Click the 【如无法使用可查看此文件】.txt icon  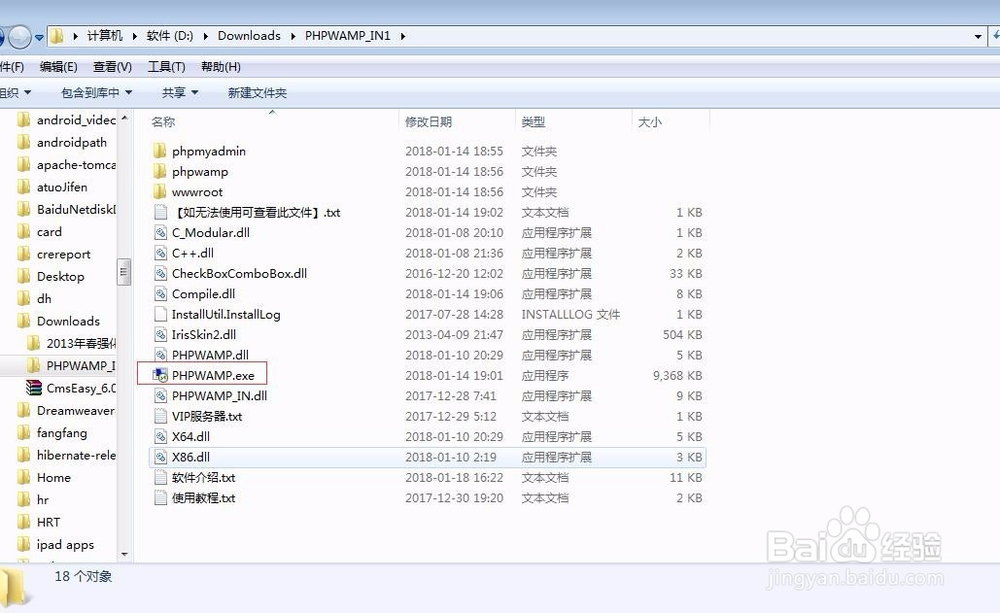tap(161, 212)
